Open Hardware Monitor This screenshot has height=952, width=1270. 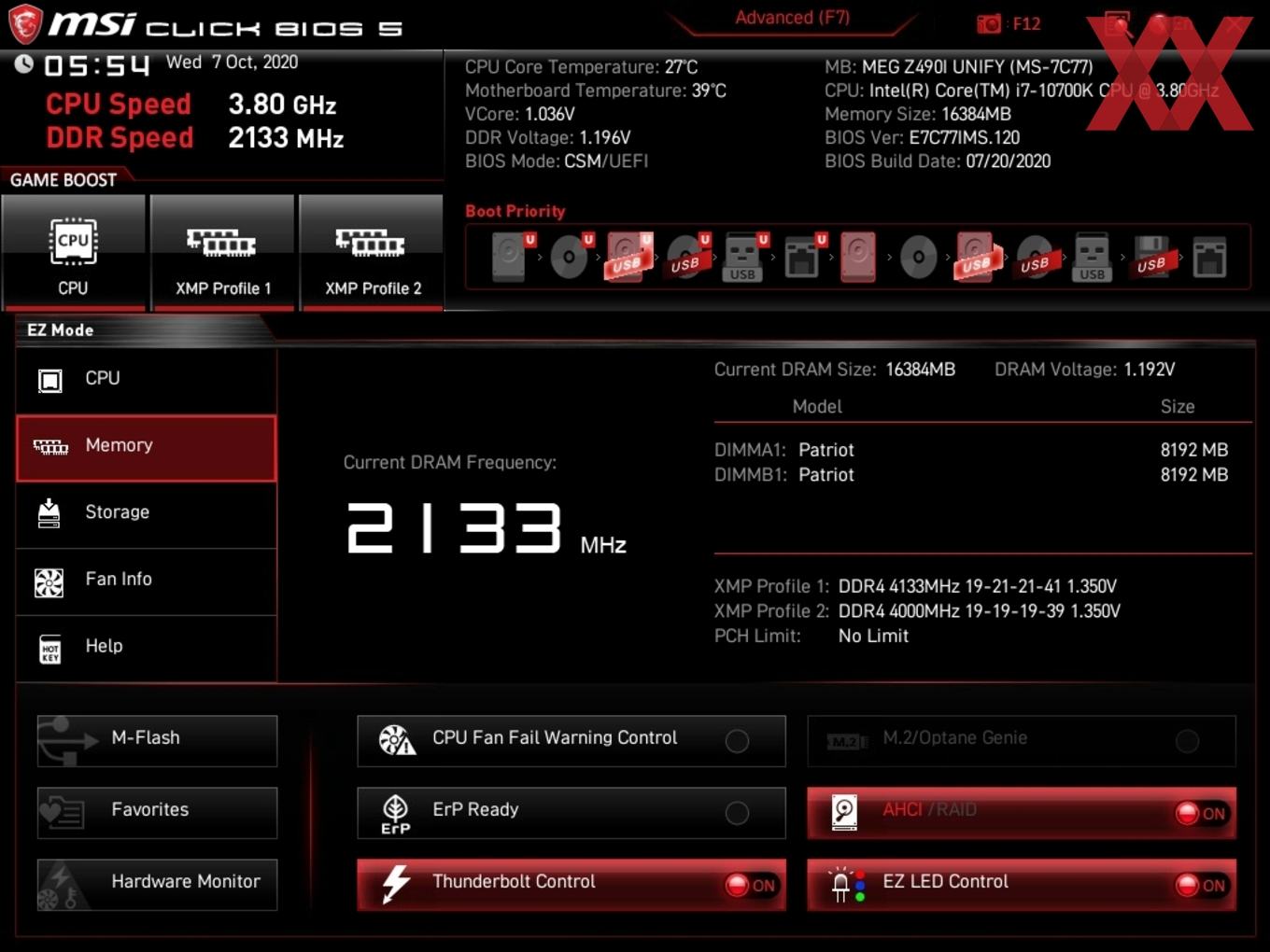157,885
